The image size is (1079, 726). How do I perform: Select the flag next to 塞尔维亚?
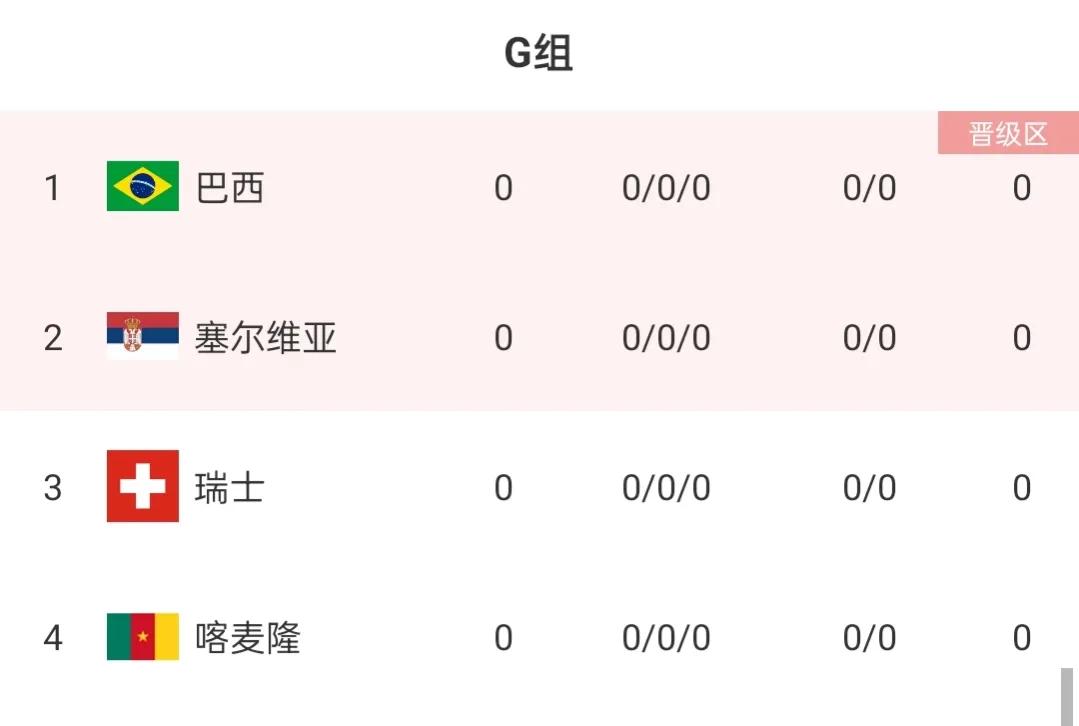140,337
